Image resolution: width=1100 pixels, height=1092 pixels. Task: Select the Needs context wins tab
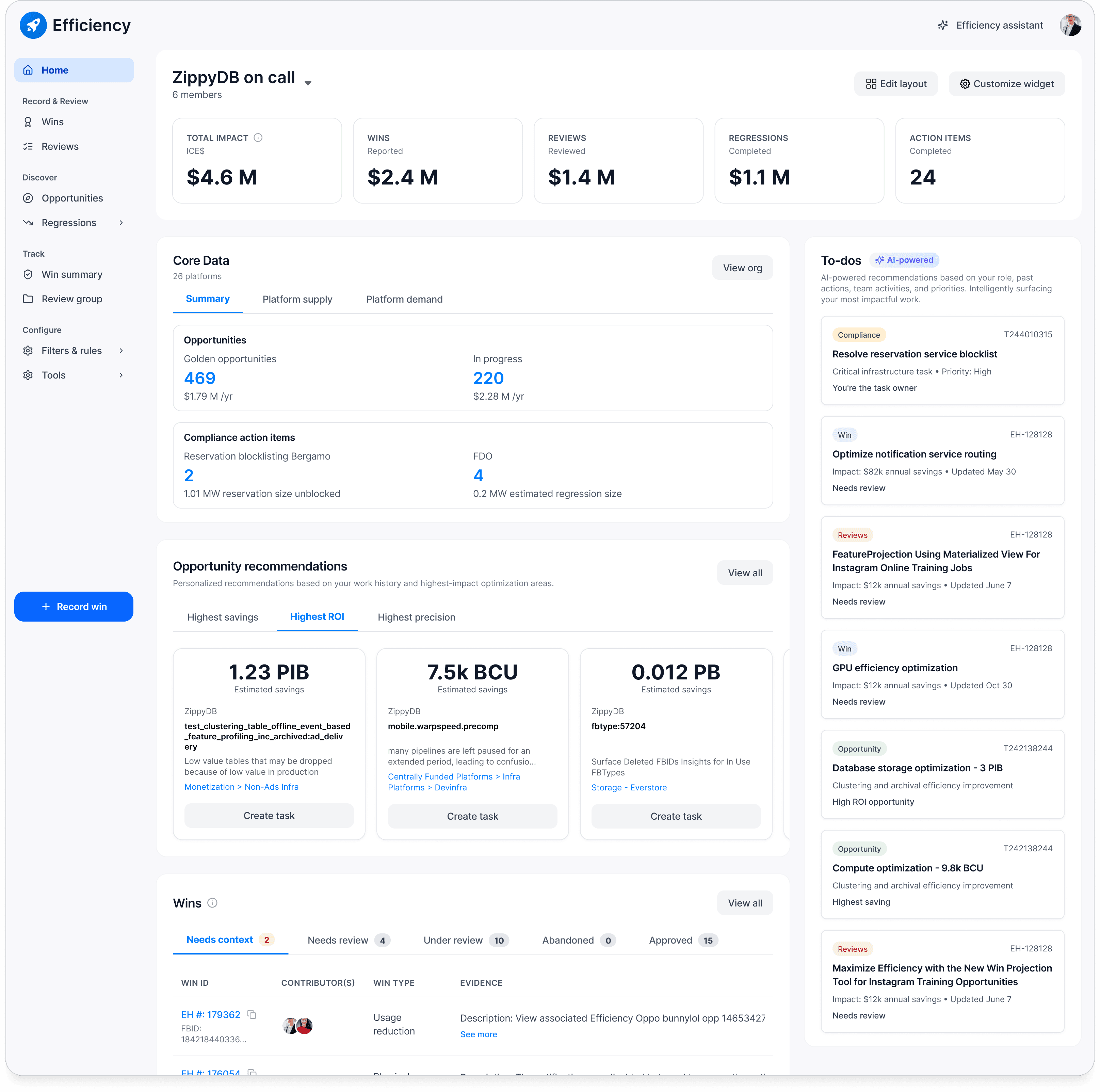230,940
